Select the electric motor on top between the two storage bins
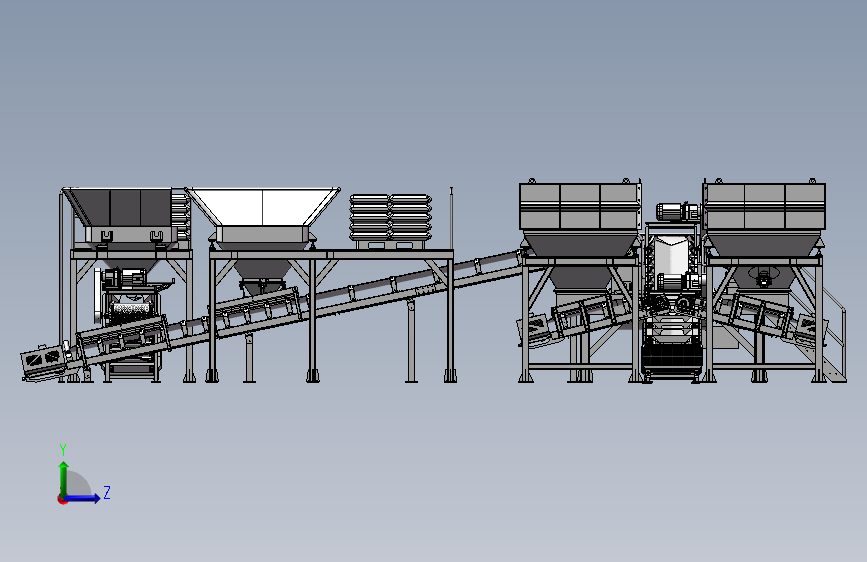Image resolution: width=867 pixels, height=562 pixels. (678, 211)
